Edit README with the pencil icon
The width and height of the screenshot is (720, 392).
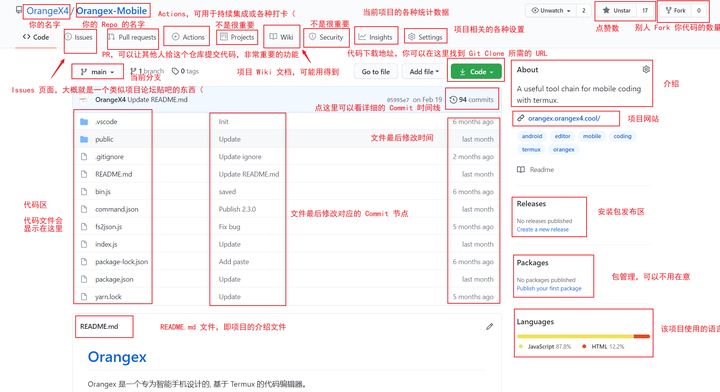[x=489, y=326]
